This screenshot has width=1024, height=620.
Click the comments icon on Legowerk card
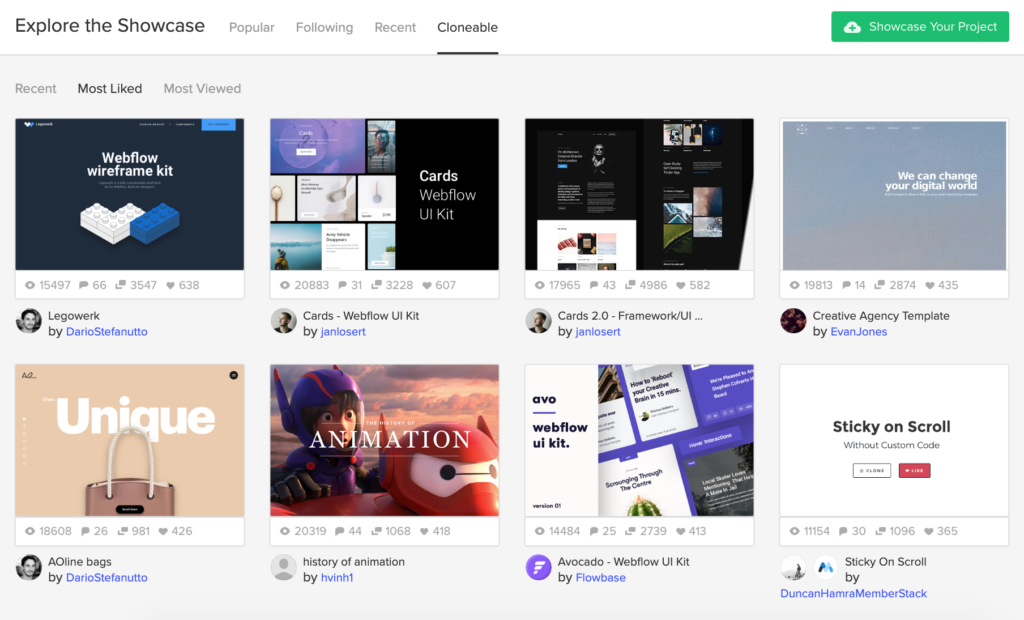pos(84,286)
